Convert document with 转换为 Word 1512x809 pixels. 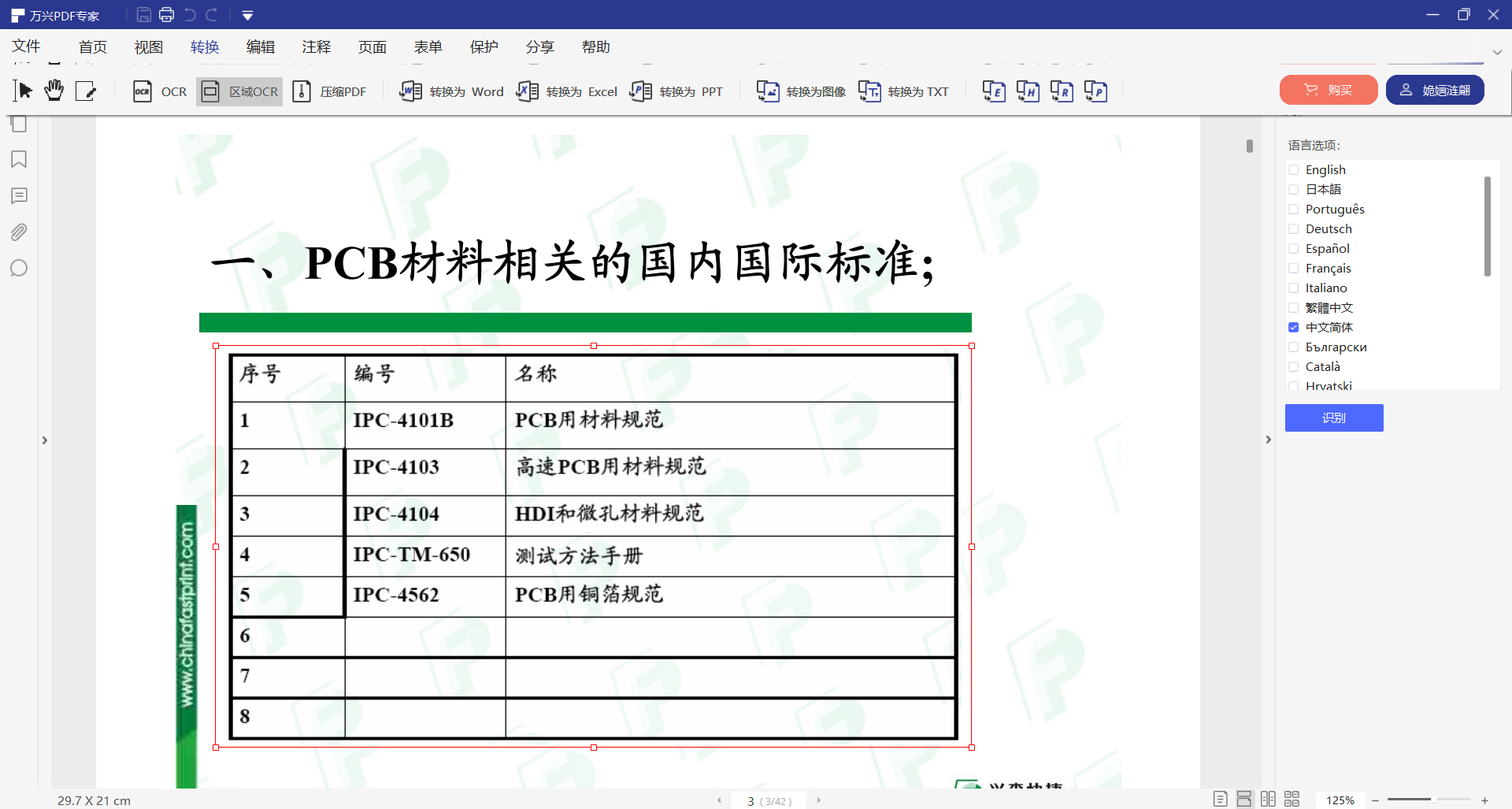pos(451,91)
